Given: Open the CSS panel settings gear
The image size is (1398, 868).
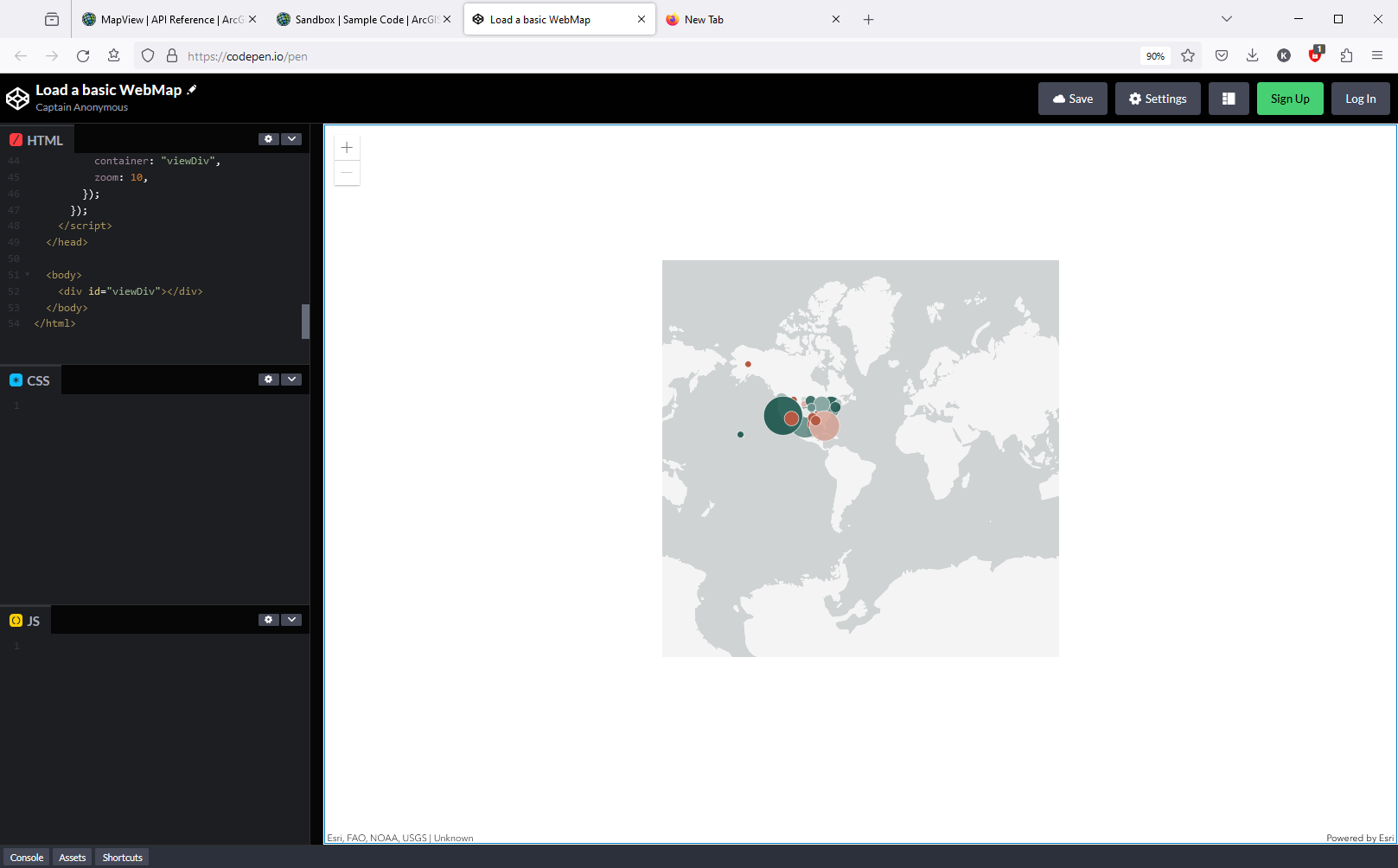Looking at the screenshot, I should click(x=268, y=379).
